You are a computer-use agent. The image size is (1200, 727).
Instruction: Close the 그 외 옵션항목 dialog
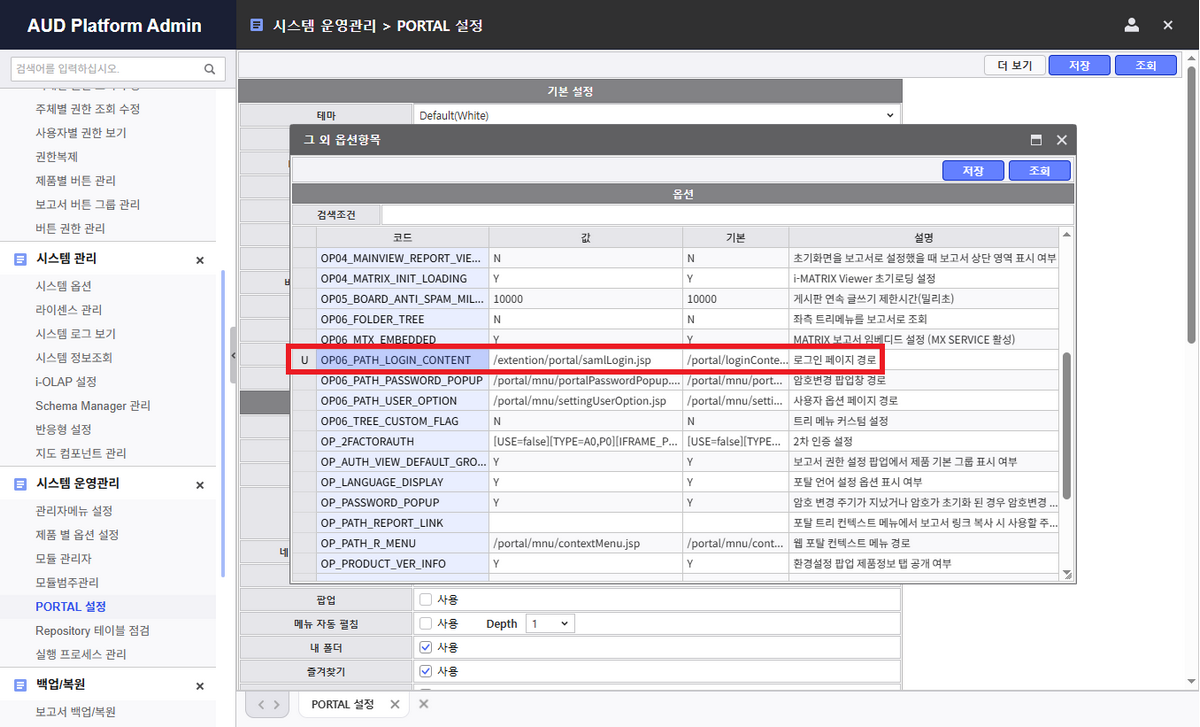[1061, 140]
